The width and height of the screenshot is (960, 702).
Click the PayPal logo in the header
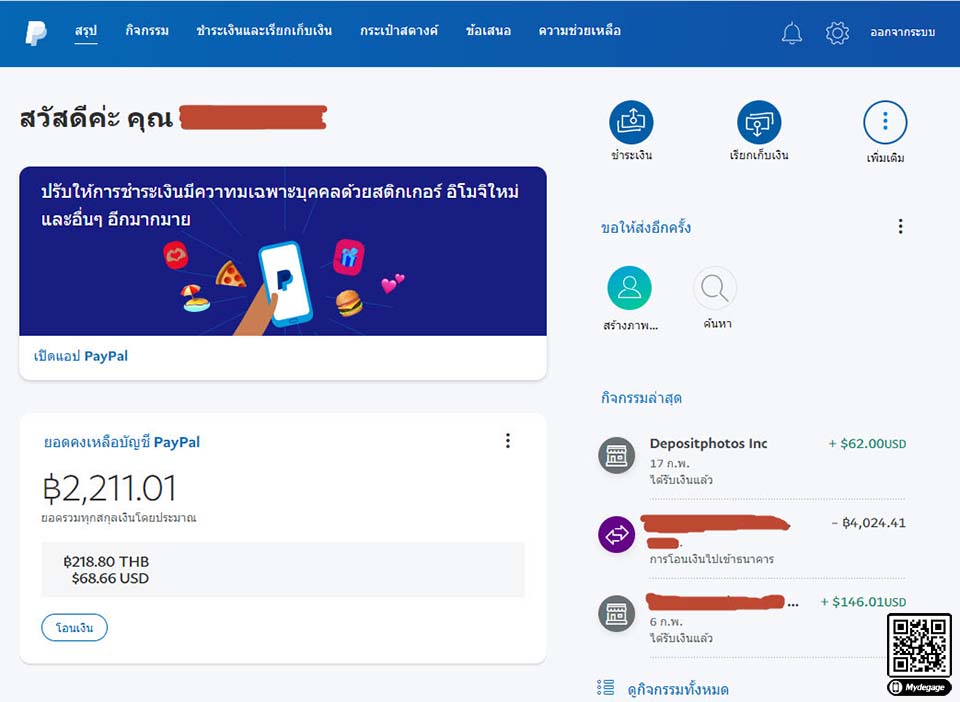pos(36,32)
